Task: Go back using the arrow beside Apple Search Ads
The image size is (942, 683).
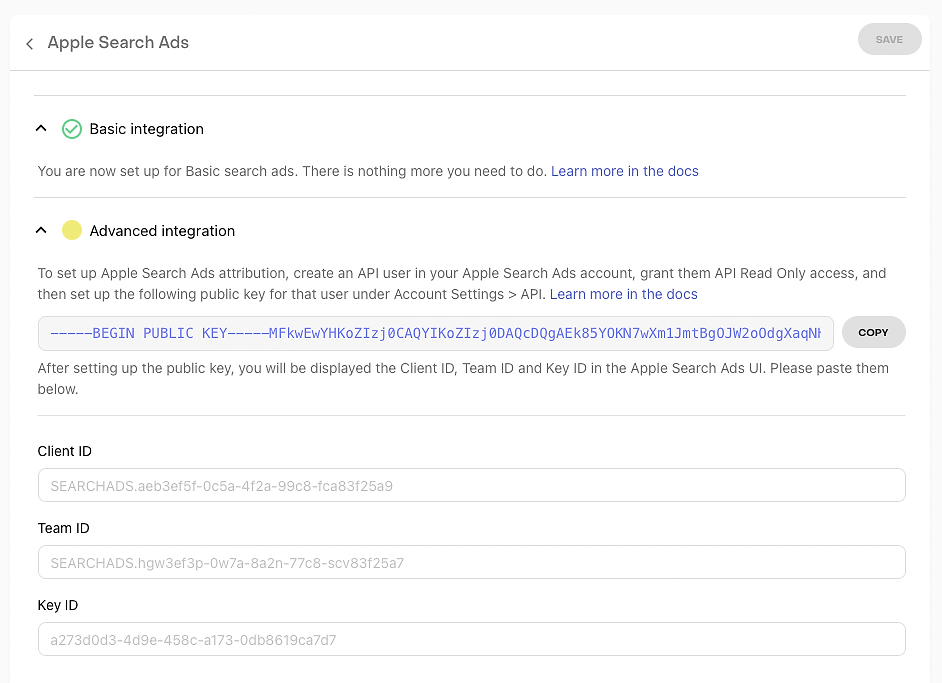Action: pyautogui.click(x=29, y=43)
